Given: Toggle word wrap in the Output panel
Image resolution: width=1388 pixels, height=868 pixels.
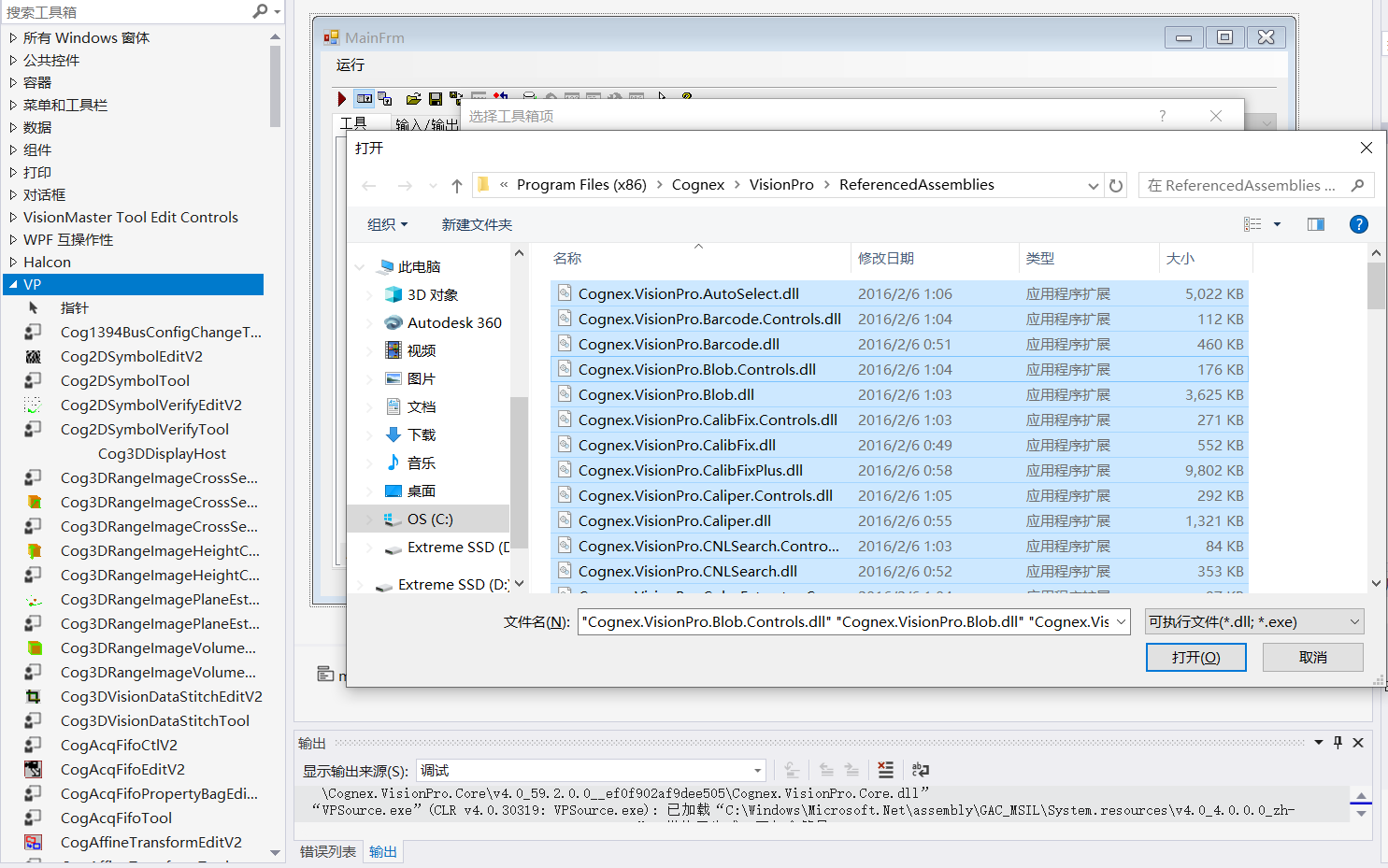Looking at the screenshot, I should point(921,769).
